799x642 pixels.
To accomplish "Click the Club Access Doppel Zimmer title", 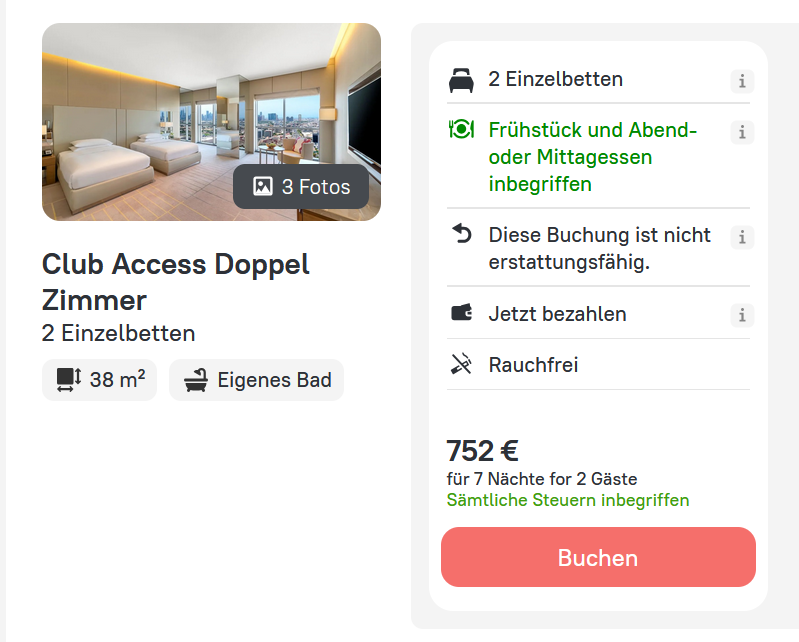I will point(176,281).
